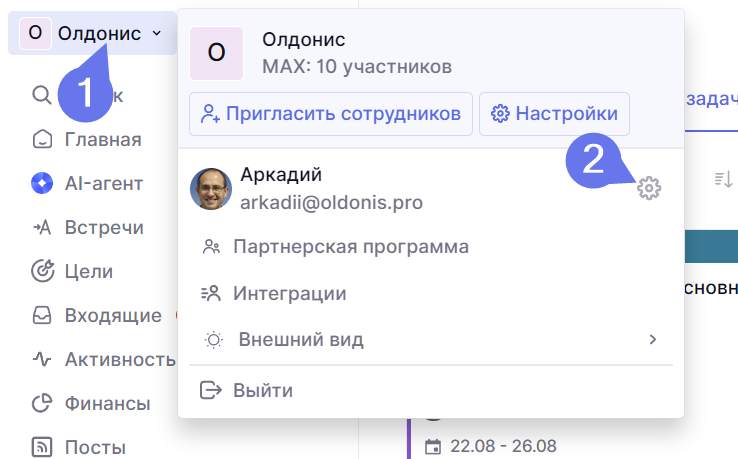The image size is (738, 459).
Task: Click the search magnifier icon
Action: coord(42,95)
